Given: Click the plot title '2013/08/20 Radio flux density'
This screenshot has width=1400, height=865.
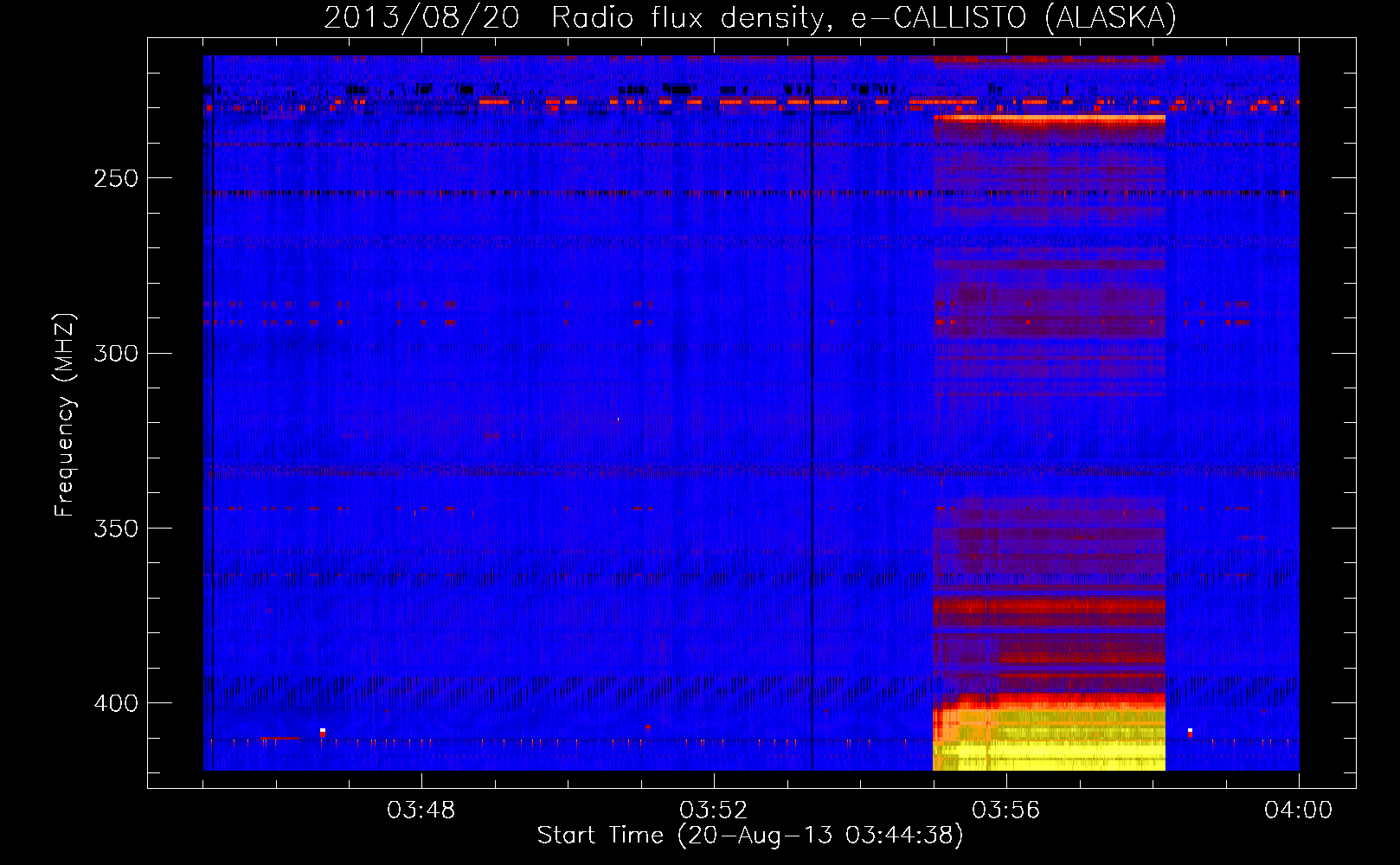Looking at the screenshot, I should pos(573,17).
